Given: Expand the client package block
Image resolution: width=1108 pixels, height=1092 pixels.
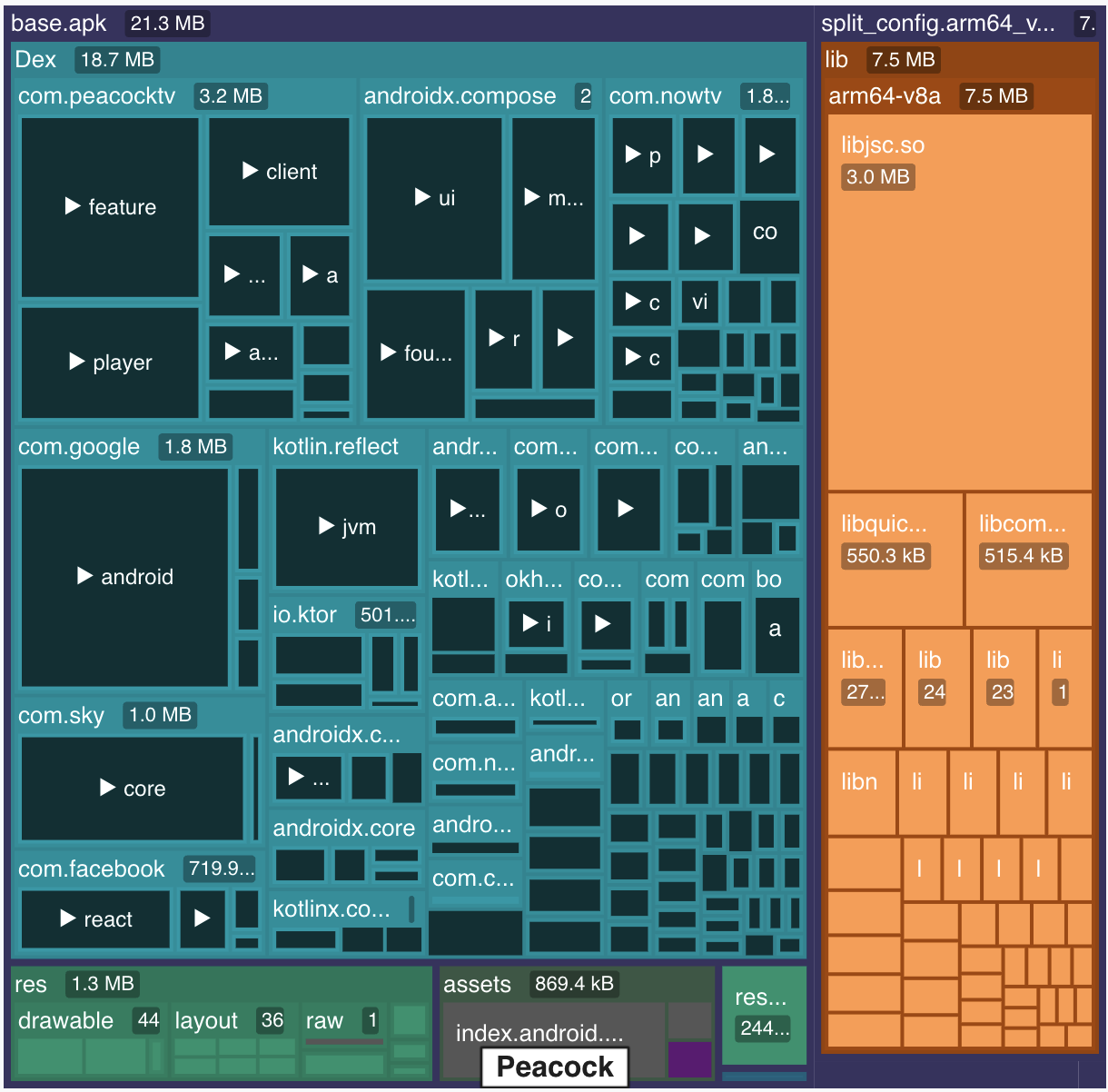Looking at the screenshot, I should click(279, 172).
